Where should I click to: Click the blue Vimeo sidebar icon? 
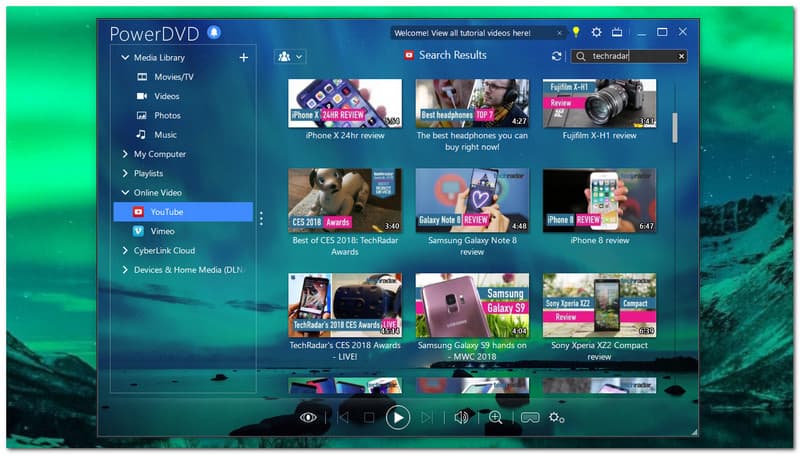pyautogui.click(x=138, y=231)
